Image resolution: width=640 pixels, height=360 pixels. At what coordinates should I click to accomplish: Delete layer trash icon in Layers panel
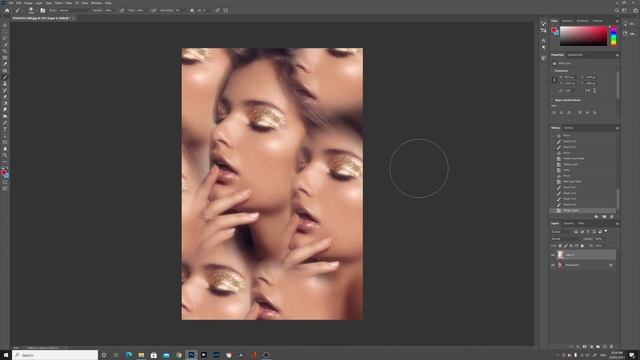[x=611, y=347]
